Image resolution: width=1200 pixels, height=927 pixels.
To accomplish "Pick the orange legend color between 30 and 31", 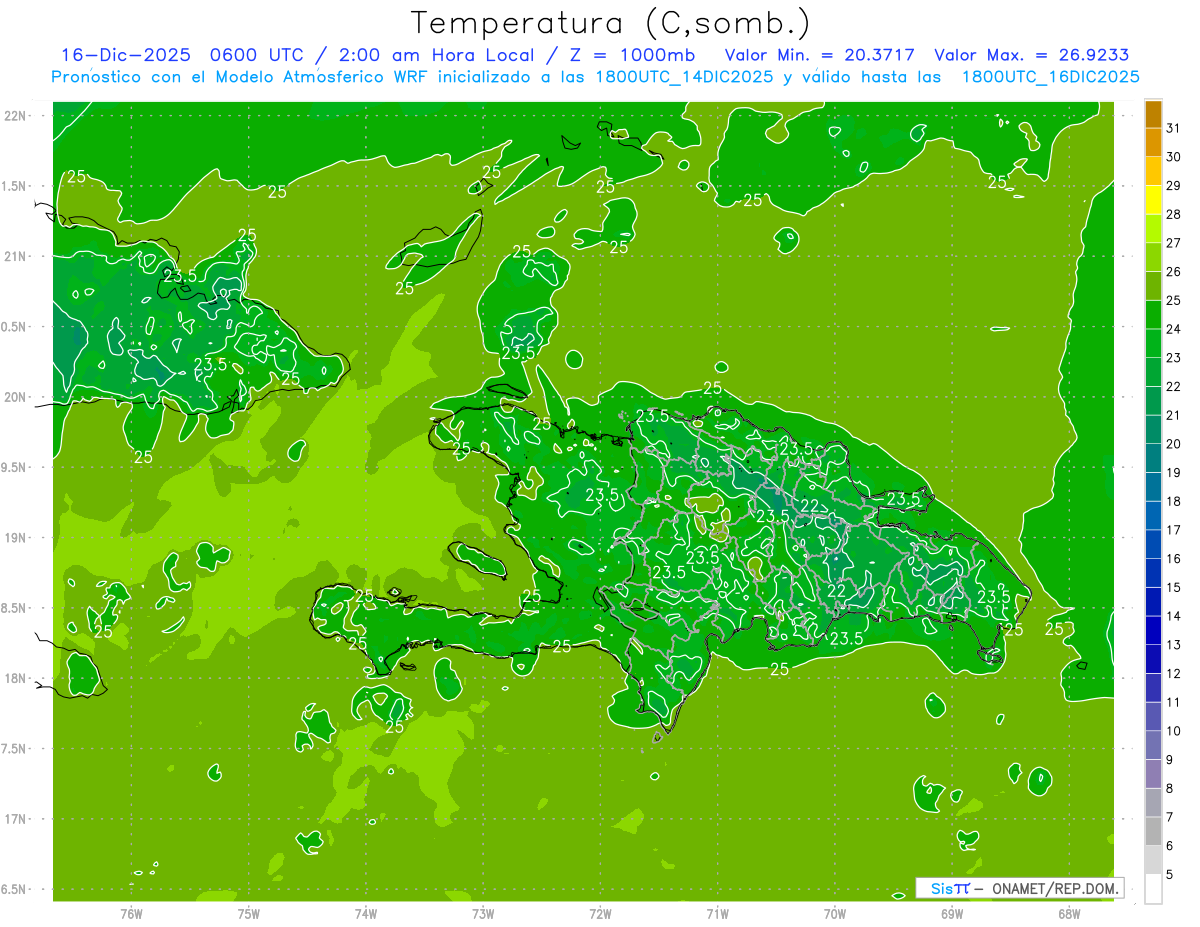I will click(1153, 143).
